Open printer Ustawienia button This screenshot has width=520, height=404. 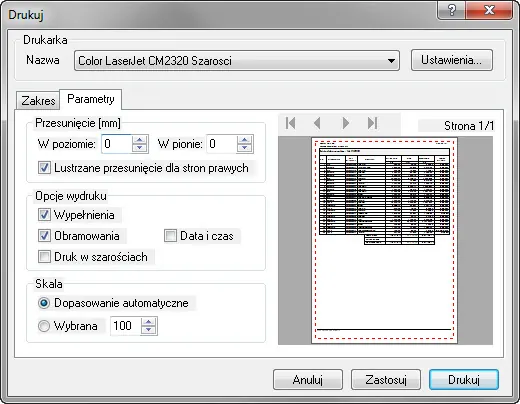[x=452, y=60]
